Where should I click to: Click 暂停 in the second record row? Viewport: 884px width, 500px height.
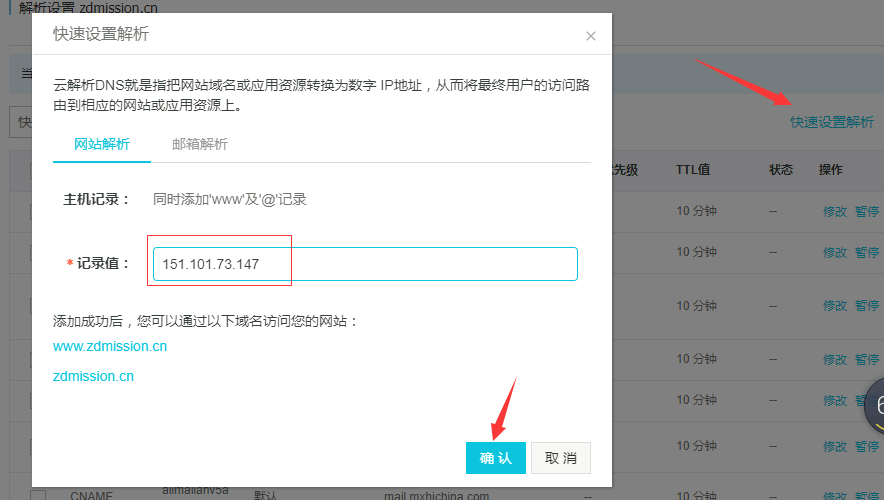[867, 253]
